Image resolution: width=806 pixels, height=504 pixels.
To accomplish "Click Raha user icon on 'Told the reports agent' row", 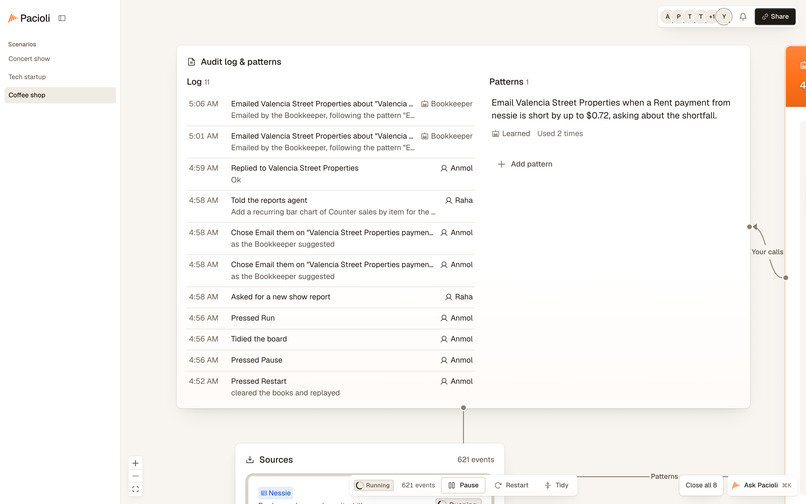I will [x=448, y=201].
